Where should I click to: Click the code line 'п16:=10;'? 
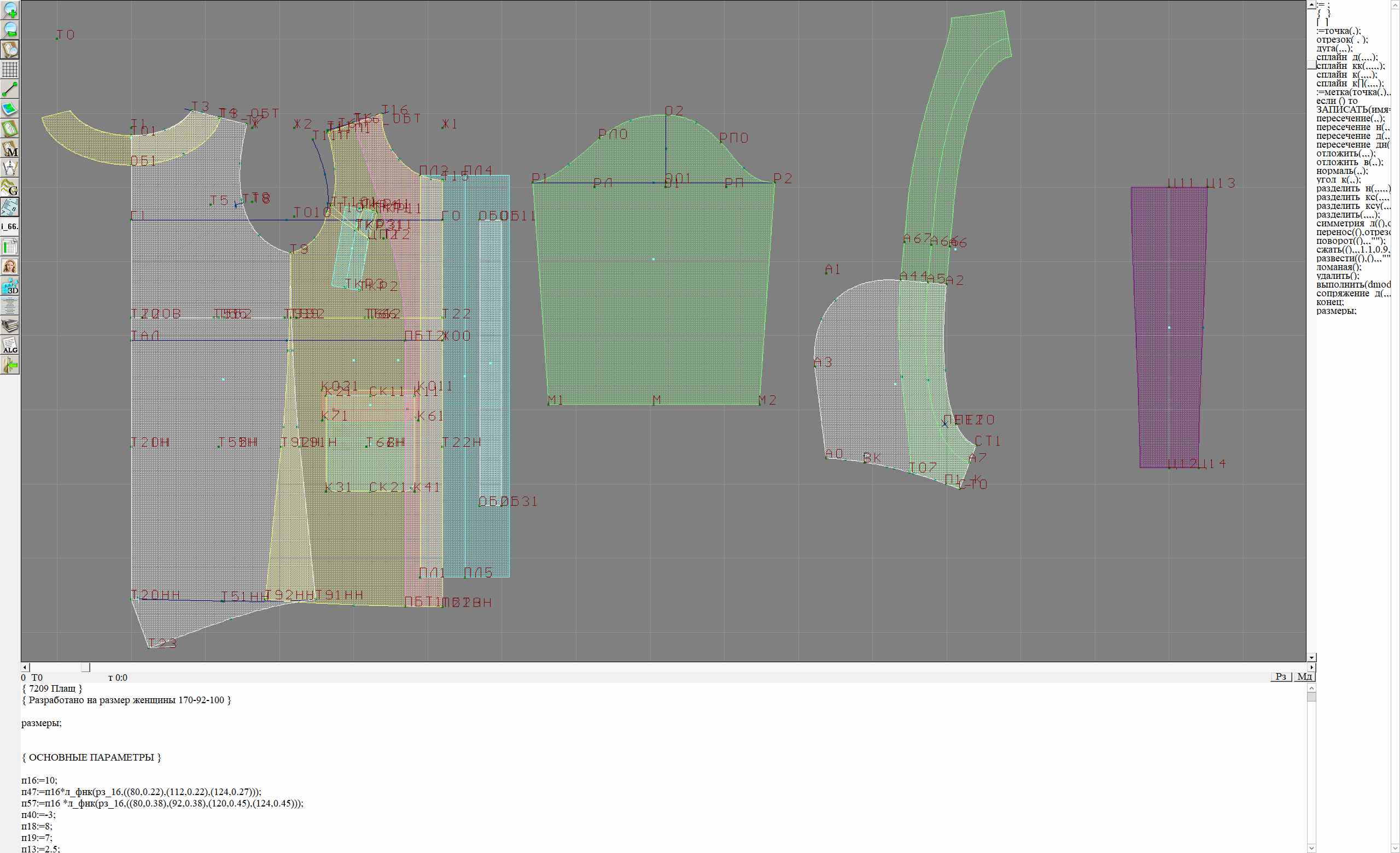pyautogui.click(x=39, y=780)
